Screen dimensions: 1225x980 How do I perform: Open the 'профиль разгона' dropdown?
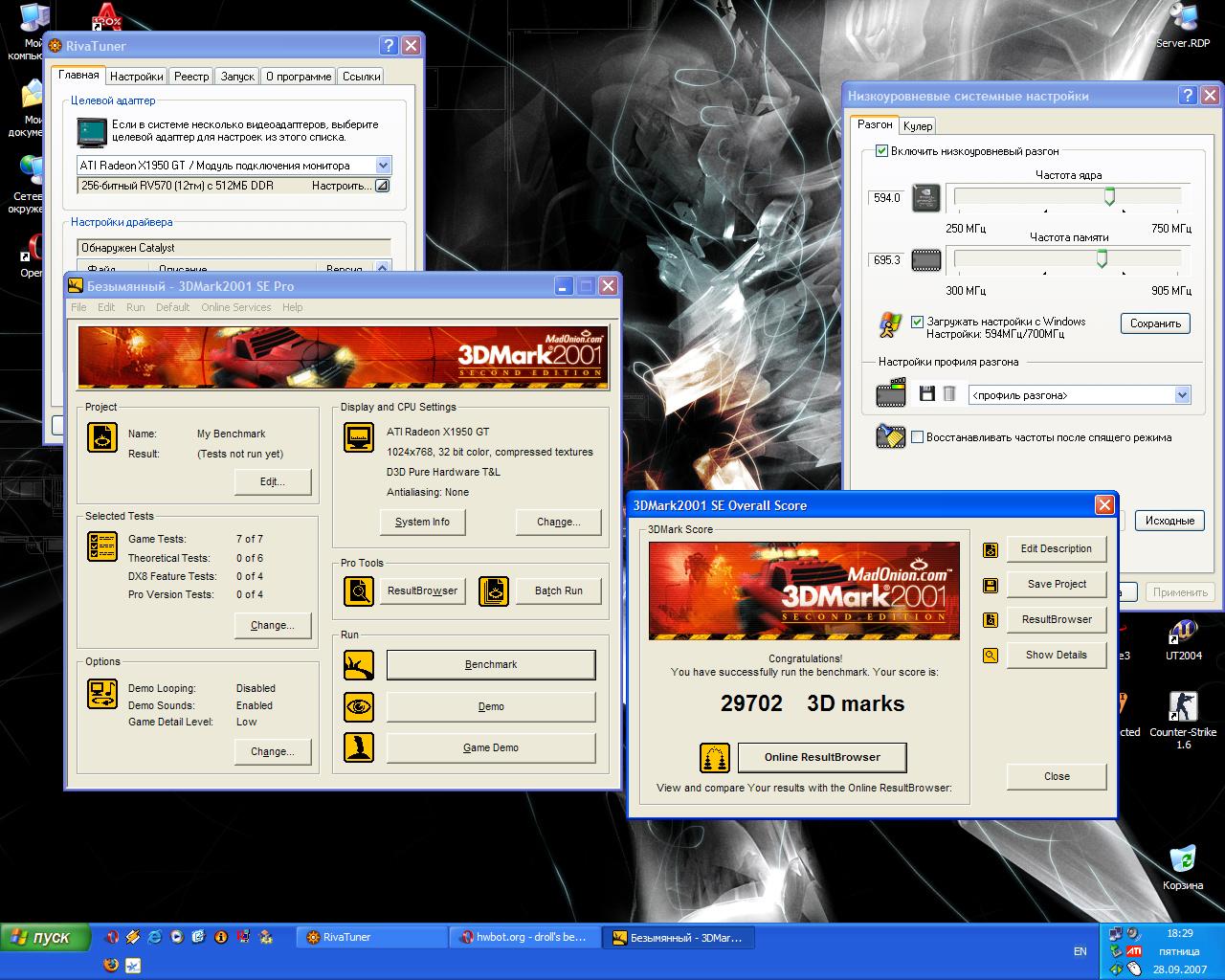click(x=1182, y=395)
